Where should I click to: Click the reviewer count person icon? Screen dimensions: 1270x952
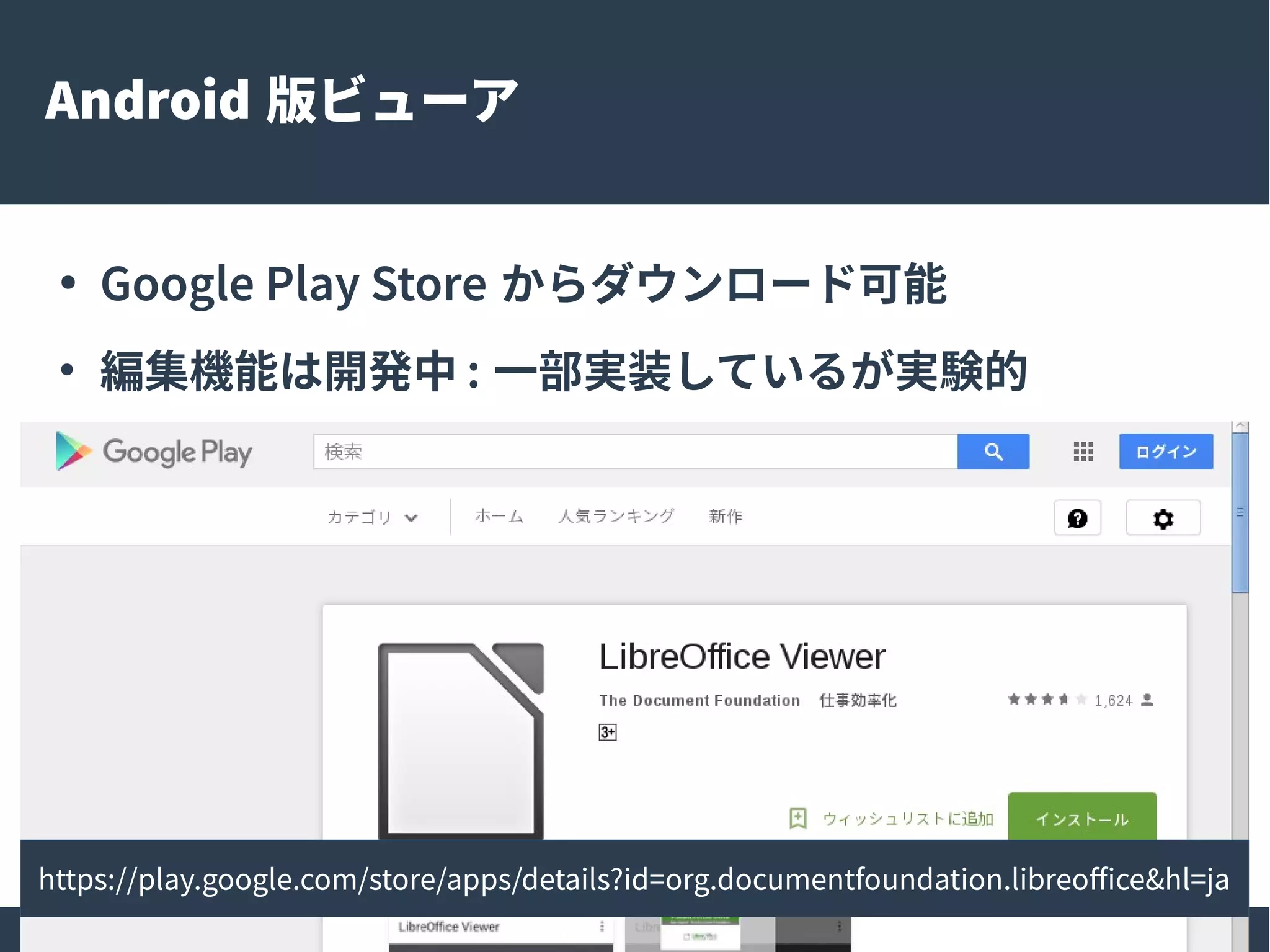point(1147,700)
